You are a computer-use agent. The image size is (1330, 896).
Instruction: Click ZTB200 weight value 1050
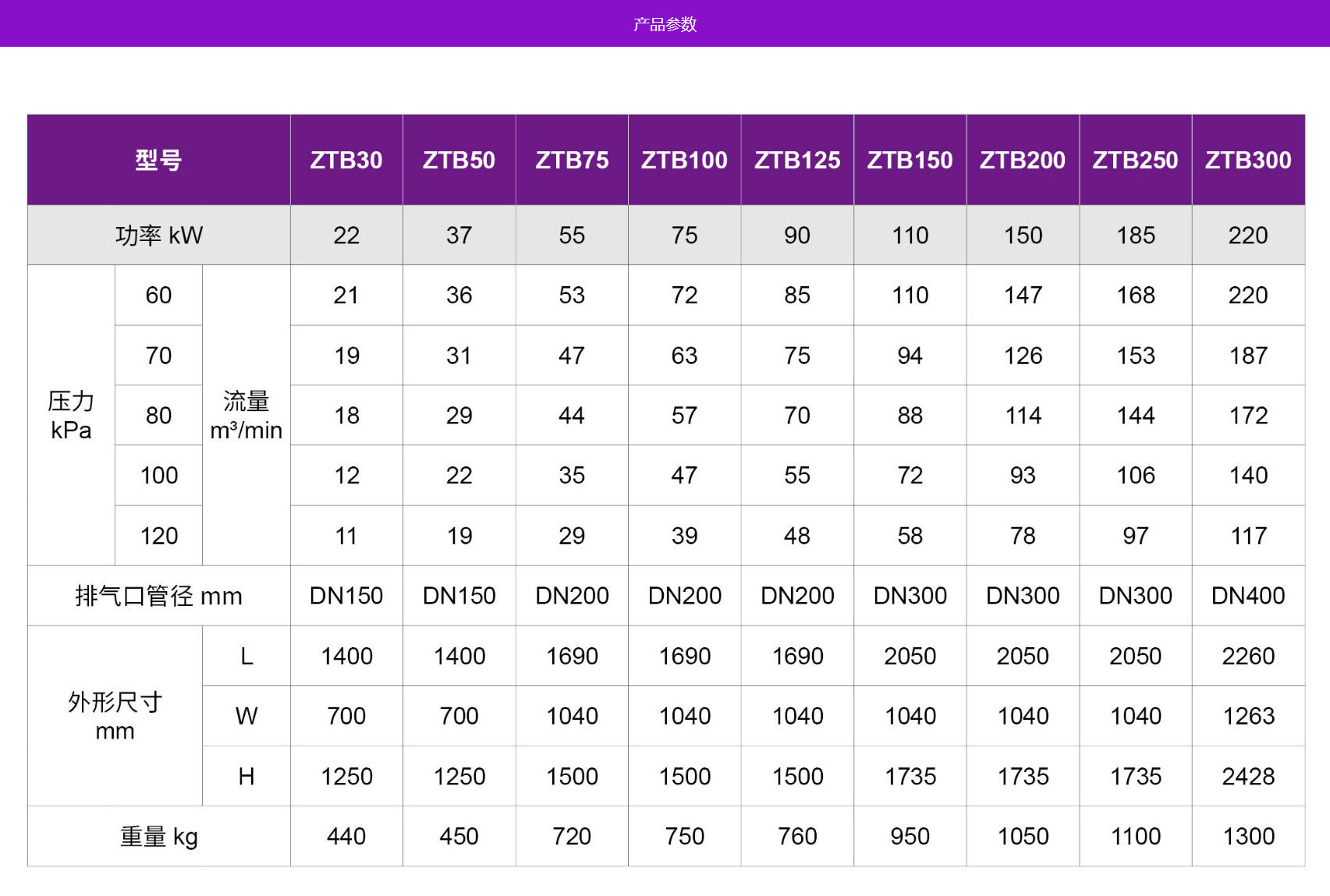pos(1023,836)
